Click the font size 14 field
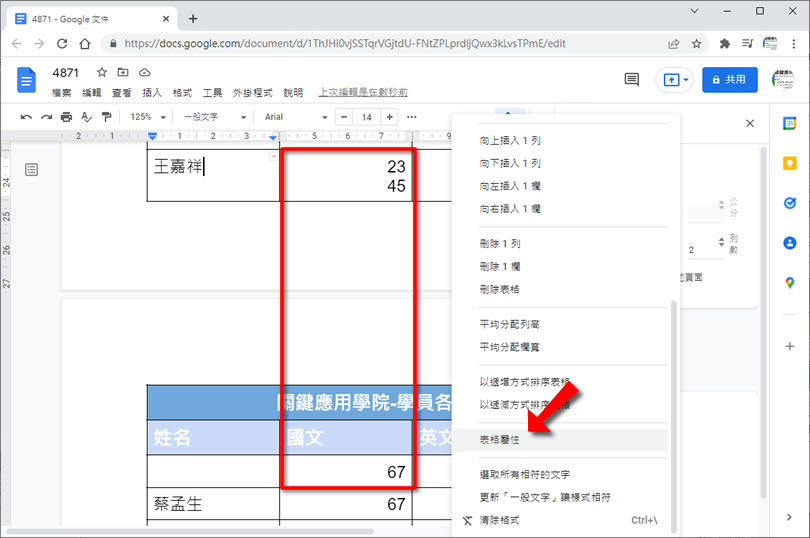 tap(367, 117)
